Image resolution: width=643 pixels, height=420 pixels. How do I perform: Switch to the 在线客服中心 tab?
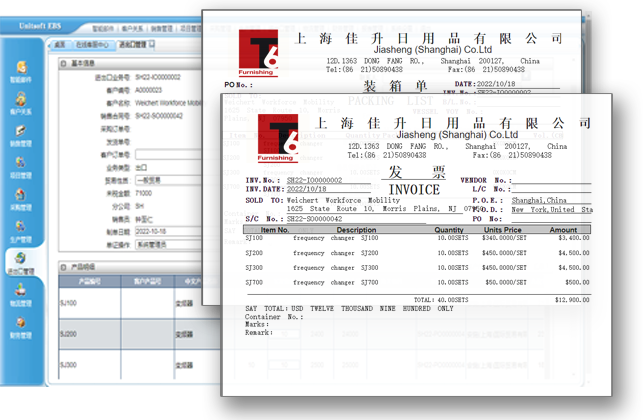point(92,44)
